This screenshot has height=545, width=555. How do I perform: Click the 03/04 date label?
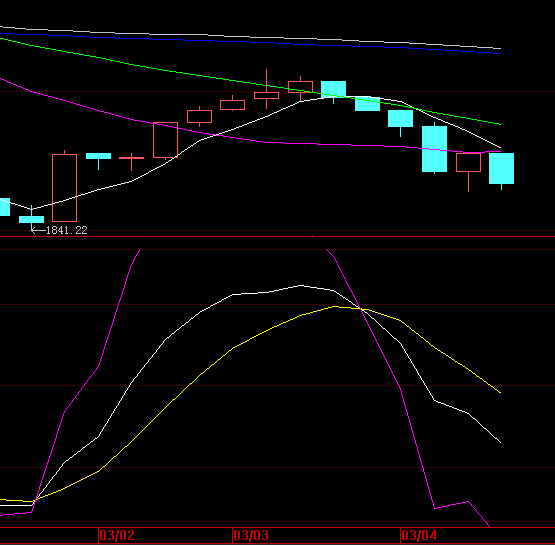click(419, 535)
